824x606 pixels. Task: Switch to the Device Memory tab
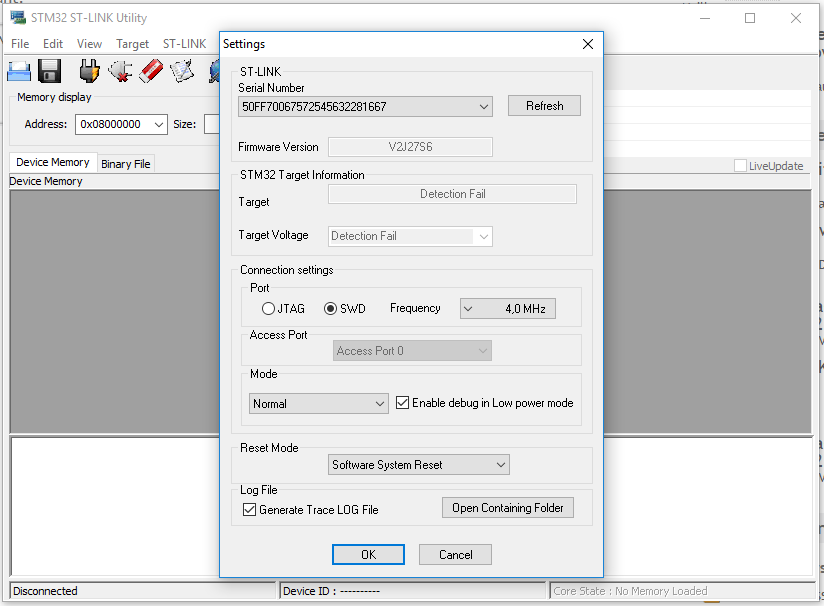53,162
